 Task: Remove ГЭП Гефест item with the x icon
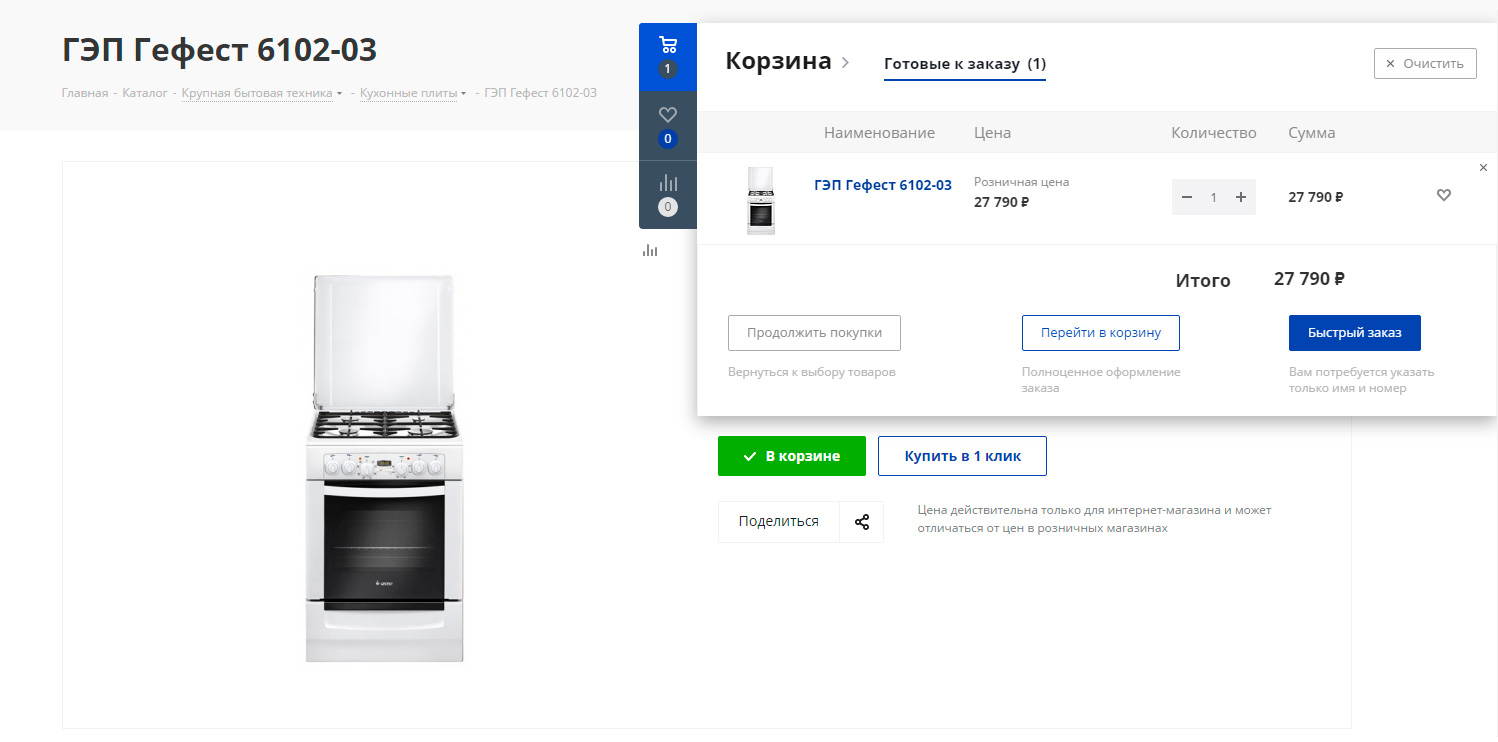tap(1483, 167)
